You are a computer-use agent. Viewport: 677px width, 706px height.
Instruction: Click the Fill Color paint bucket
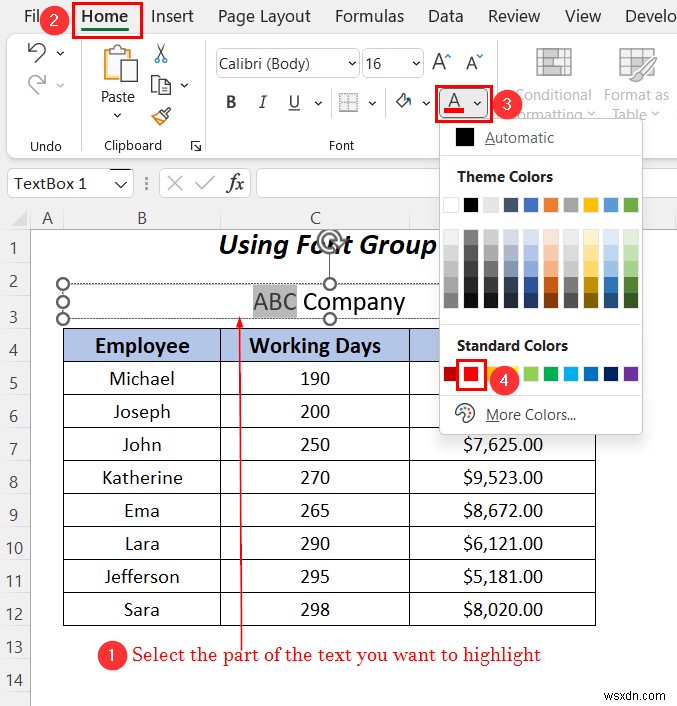[x=404, y=102]
